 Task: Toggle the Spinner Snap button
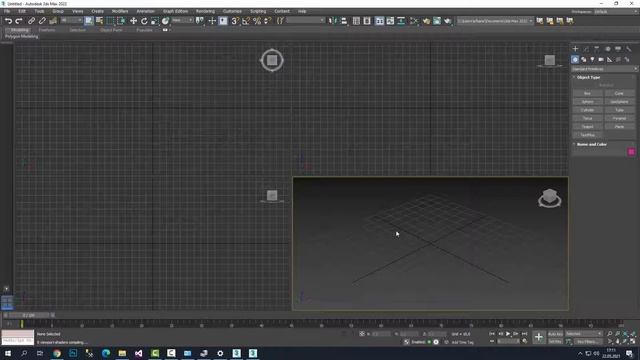268,21
